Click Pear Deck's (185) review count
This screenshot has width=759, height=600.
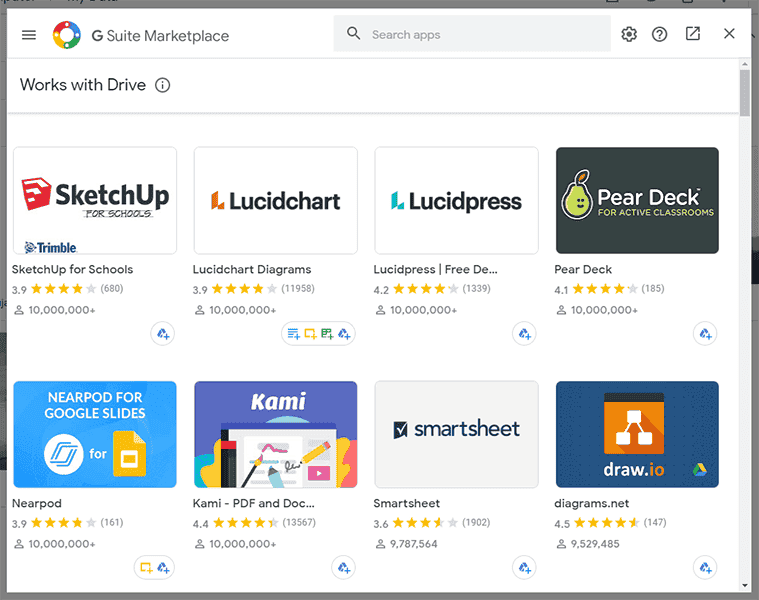pos(653,289)
